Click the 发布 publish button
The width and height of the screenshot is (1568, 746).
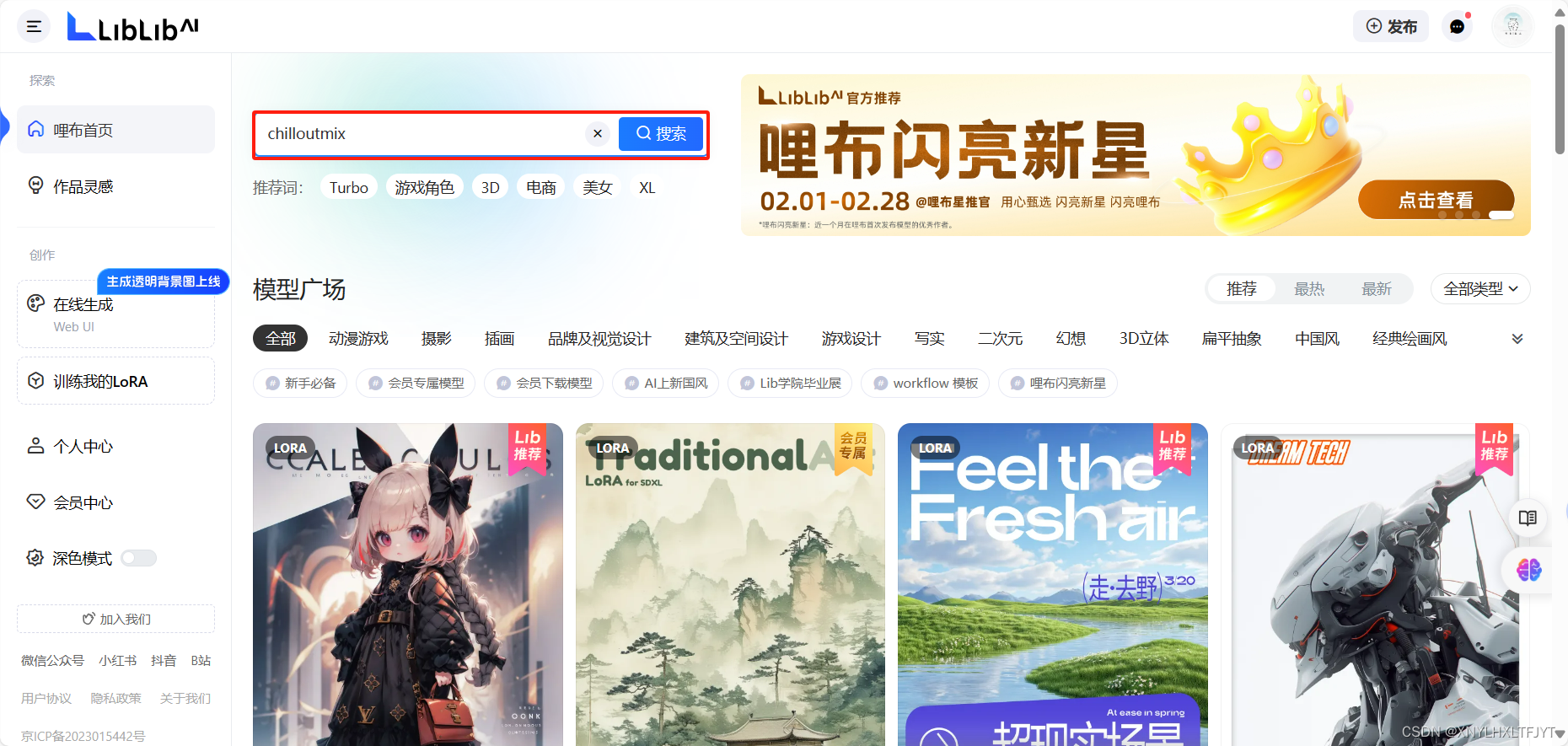click(1391, 26)
